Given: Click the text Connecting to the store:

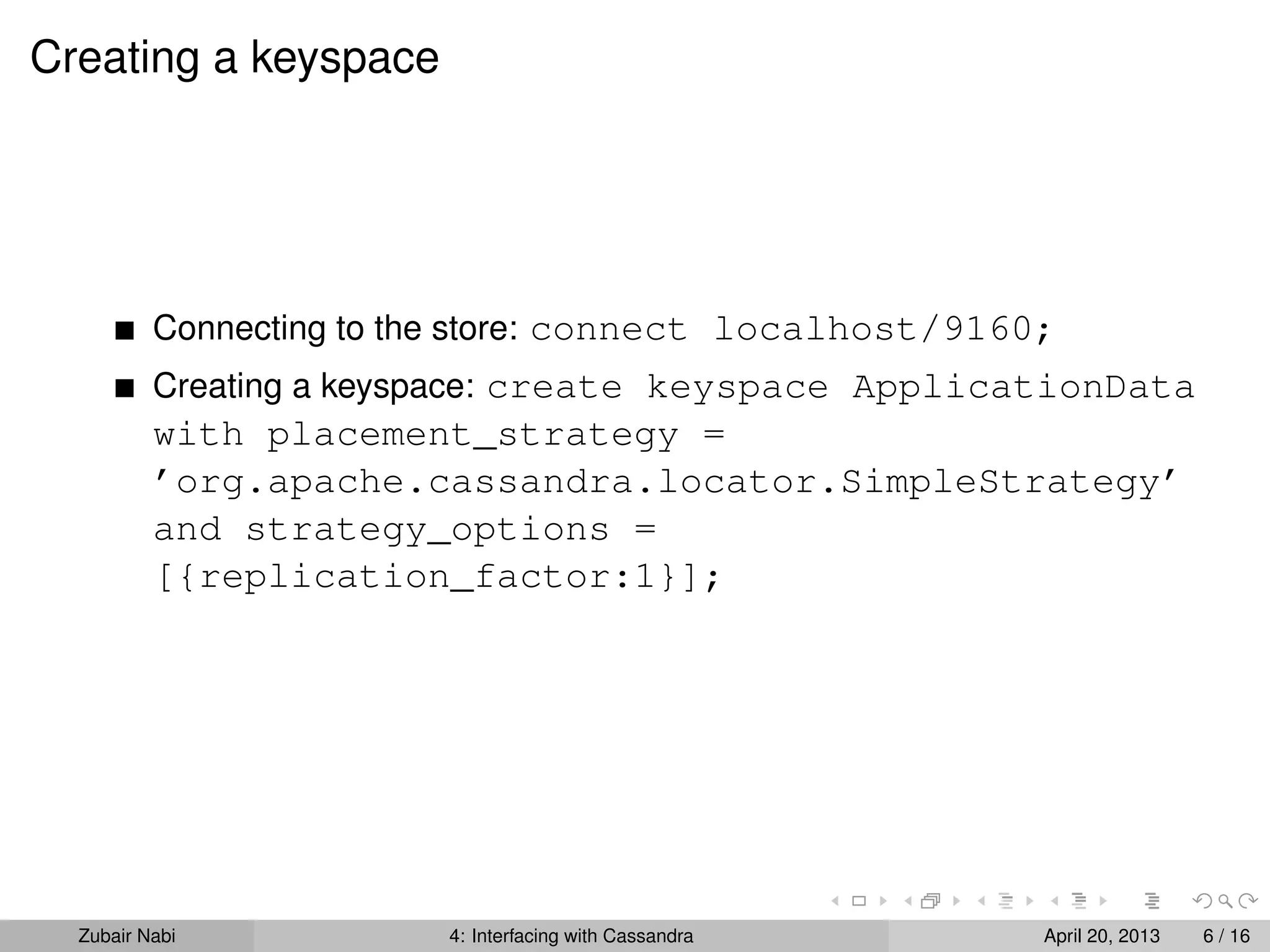Looking at the screenshot, I should point(335,328).
